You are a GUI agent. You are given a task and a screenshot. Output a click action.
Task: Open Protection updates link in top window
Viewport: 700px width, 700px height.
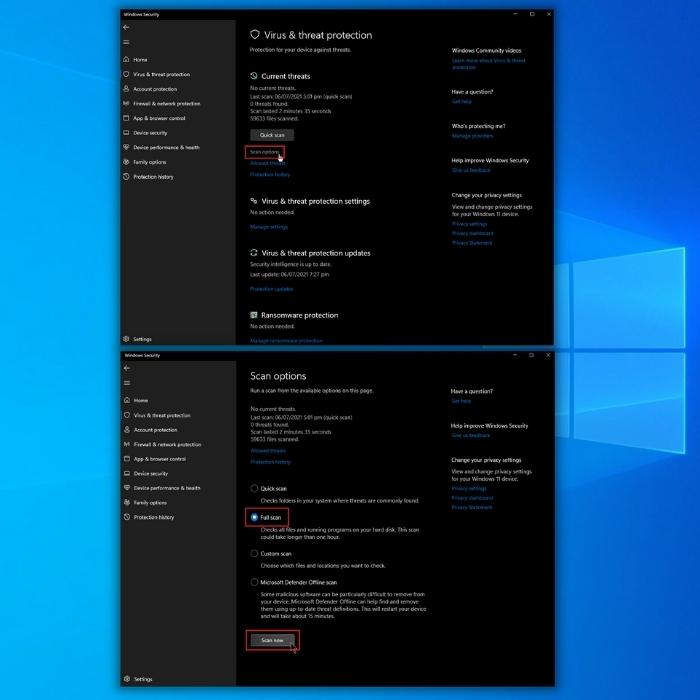(271, 289)
